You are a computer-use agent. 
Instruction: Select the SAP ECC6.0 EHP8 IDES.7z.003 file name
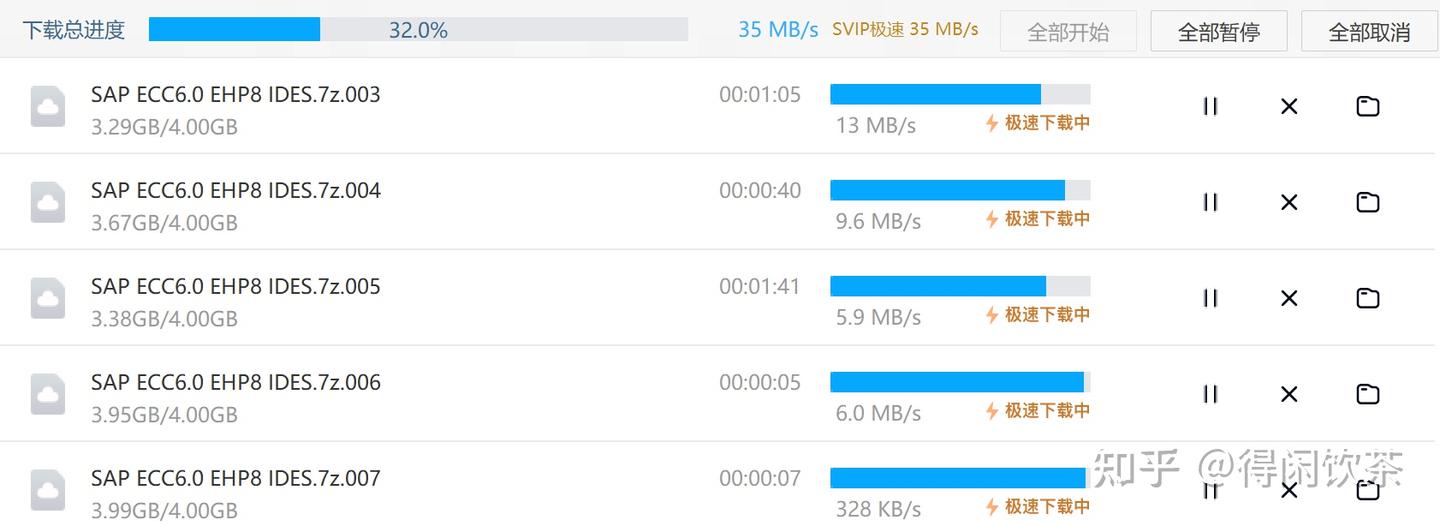pos(236,95)
